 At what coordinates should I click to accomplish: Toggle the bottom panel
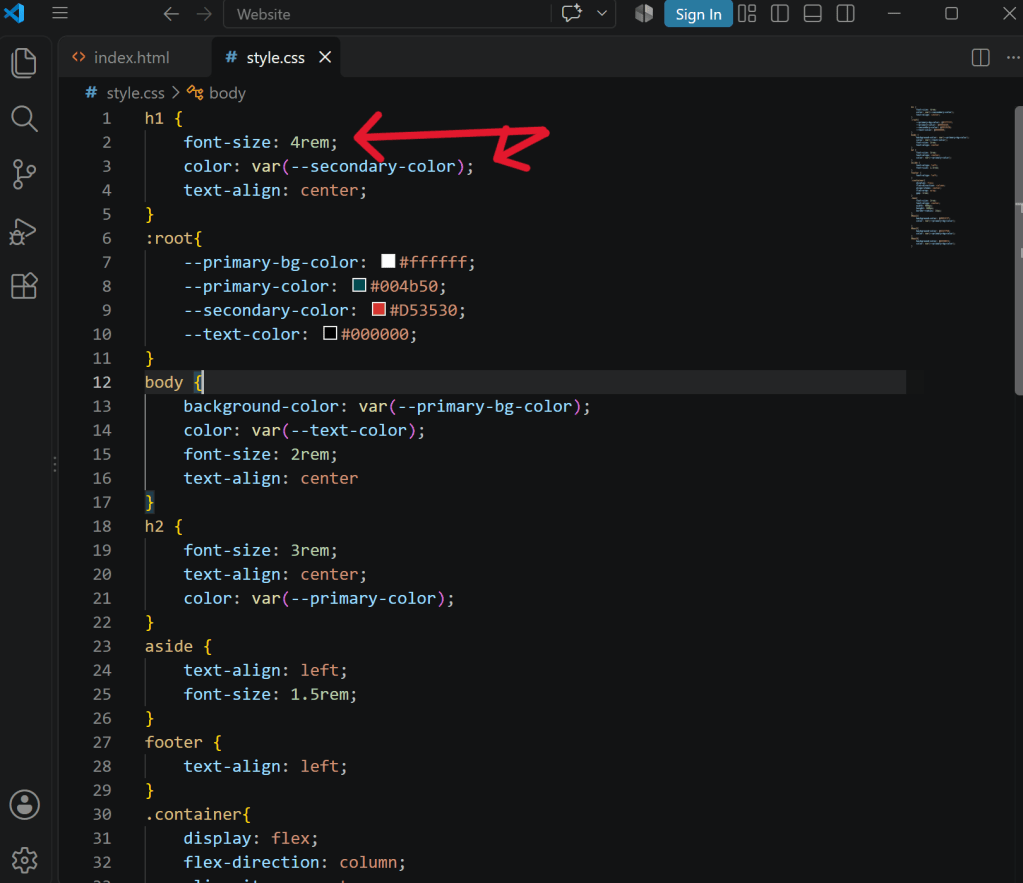[x=812, y=14]
